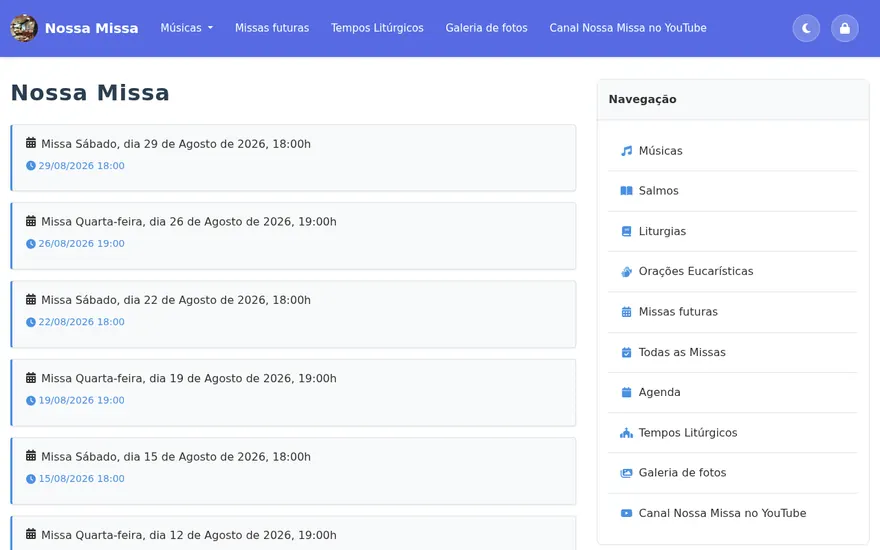Click date link 19/08/2026 19:00

(81, 400)
